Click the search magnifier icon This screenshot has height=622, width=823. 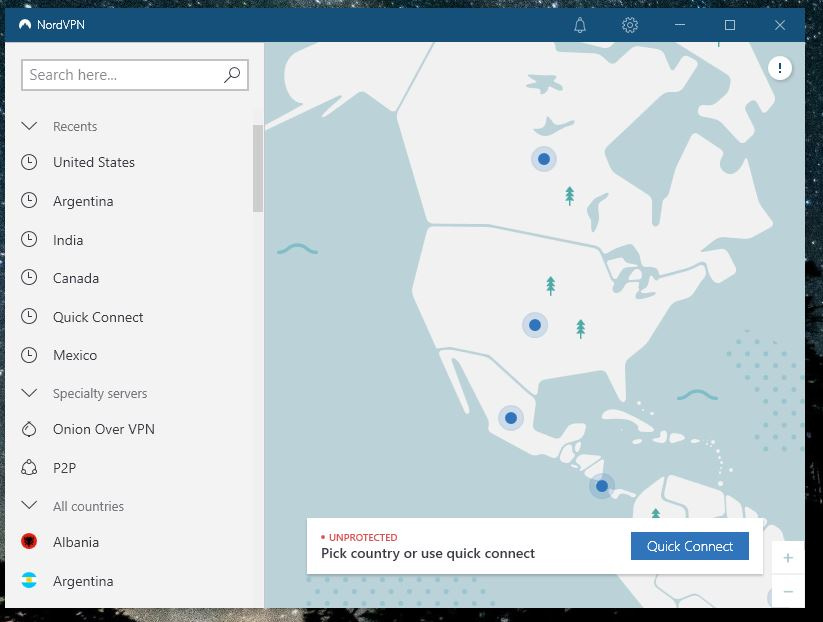pyautogui.click(x=232, y=75)
